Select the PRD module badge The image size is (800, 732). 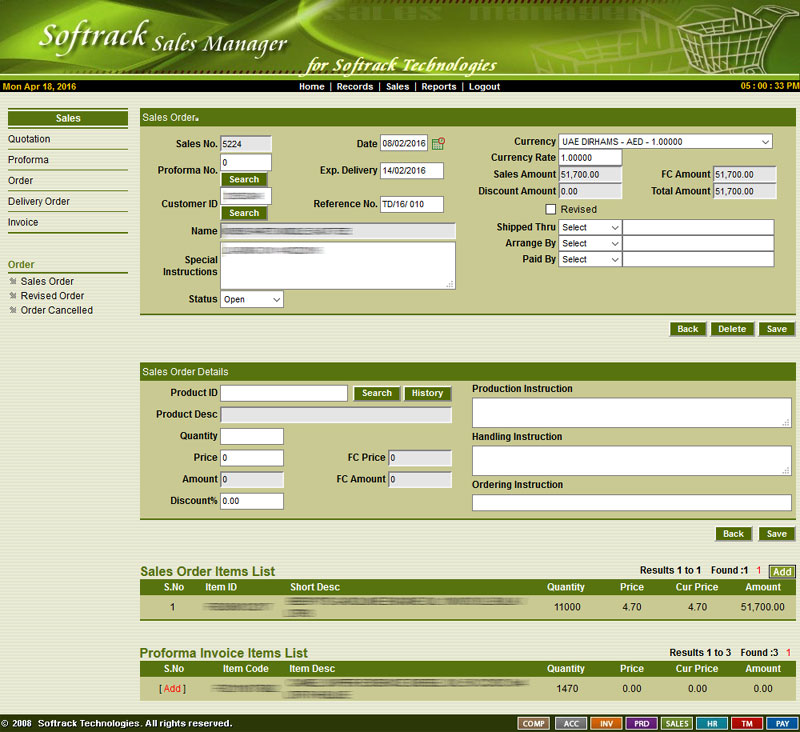click(x=642, y=723)
